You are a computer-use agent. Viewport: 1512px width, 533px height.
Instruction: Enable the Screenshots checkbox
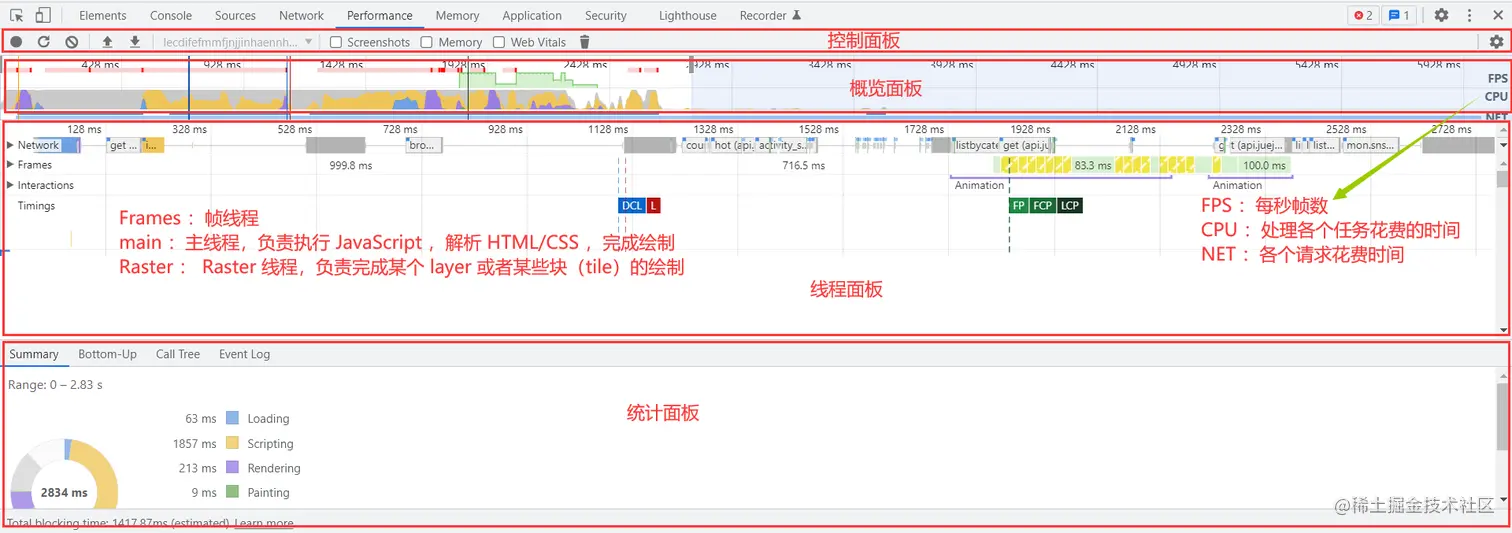point(336,42)
